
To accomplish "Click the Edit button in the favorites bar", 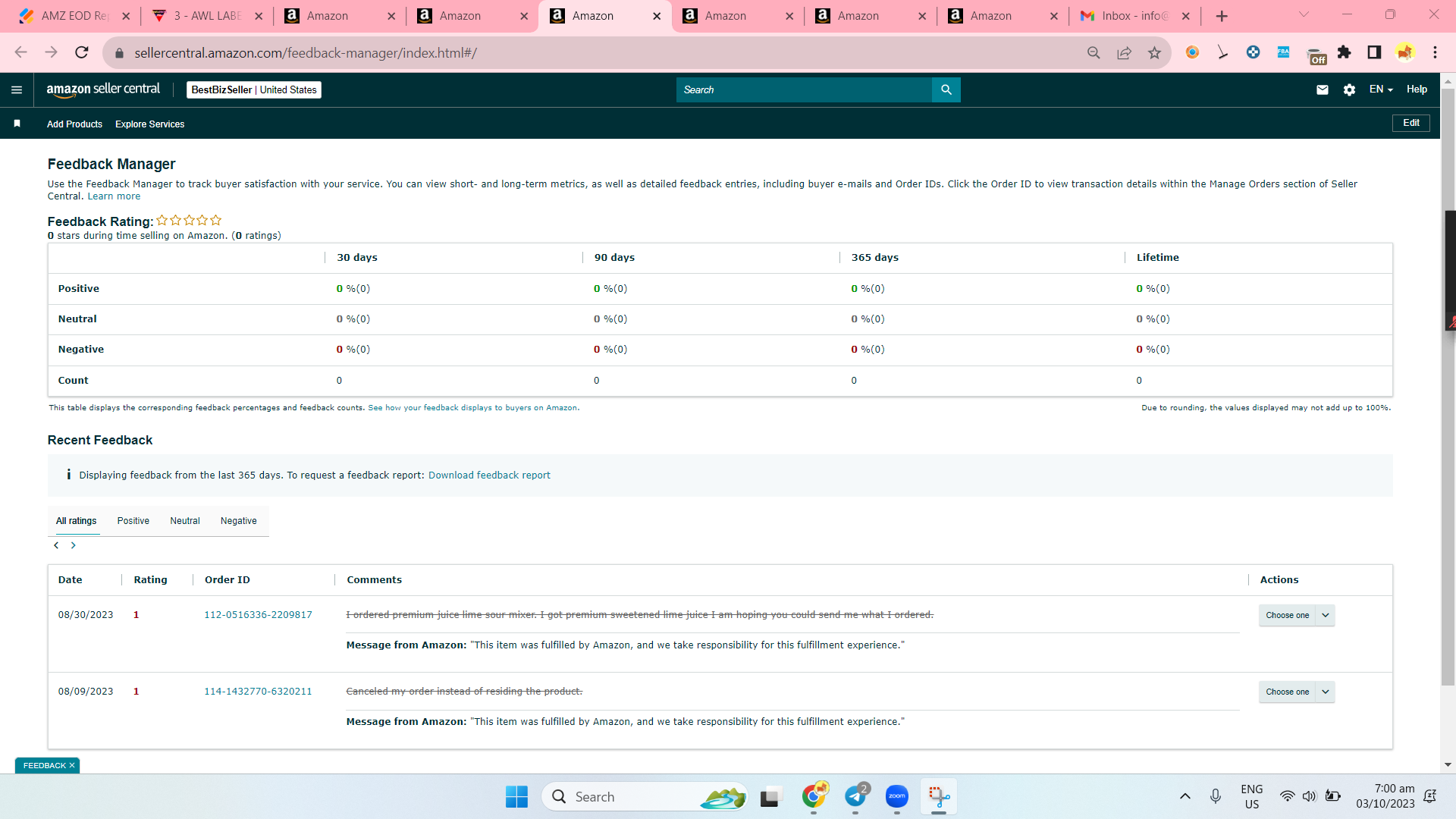I will point(1411,123).
